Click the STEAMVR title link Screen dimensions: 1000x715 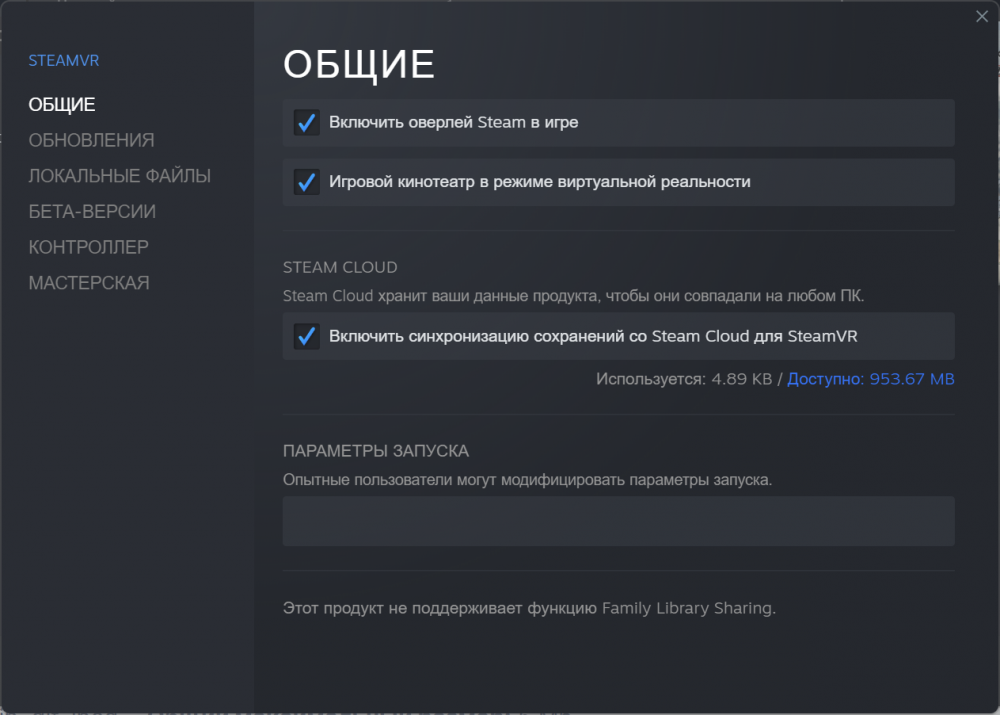[x=63, y=60]
